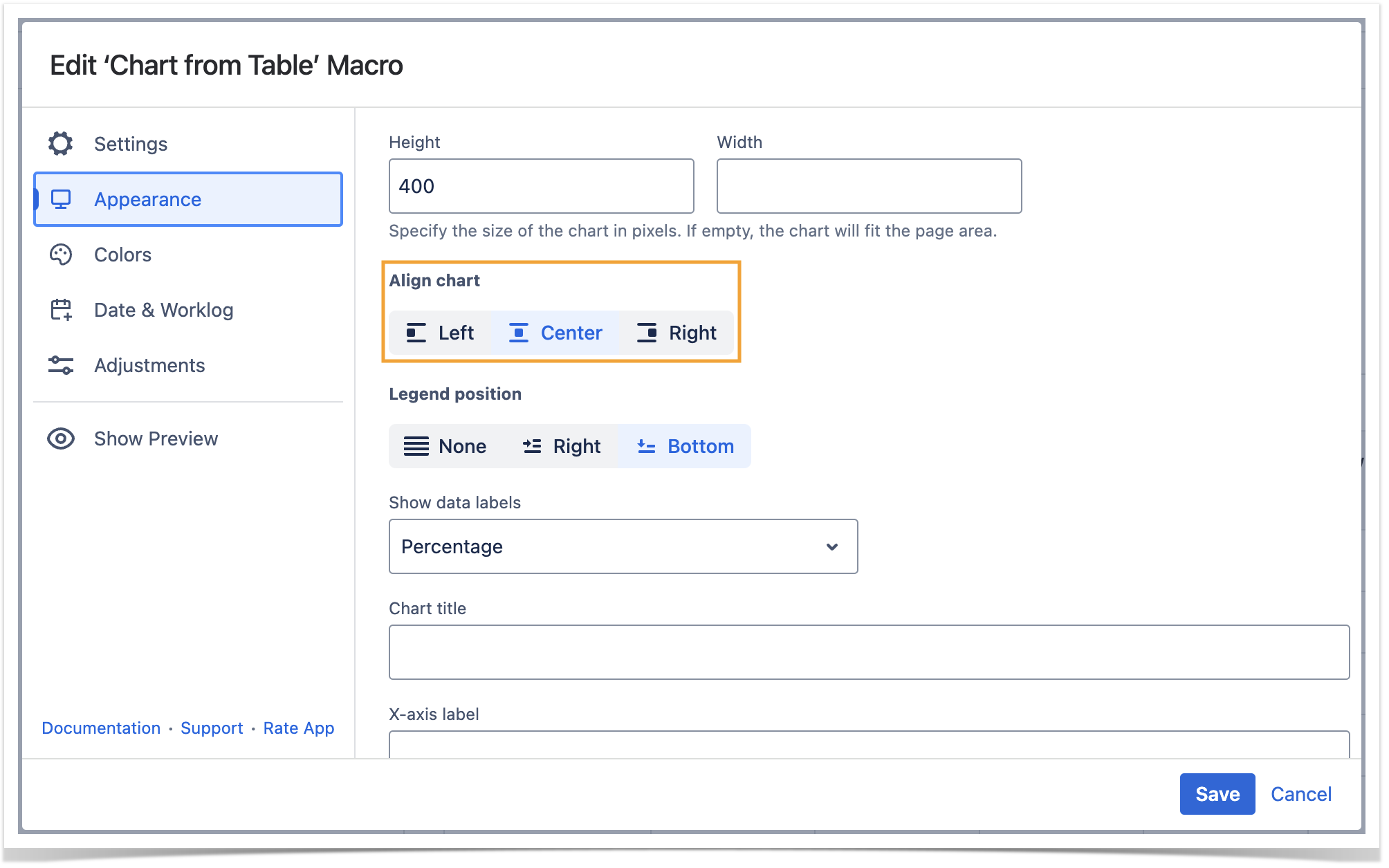The image size is (1389, 868).
Task: Click the Show Preview eye icon
Action: pyautogui.click(x=61, y=438)
